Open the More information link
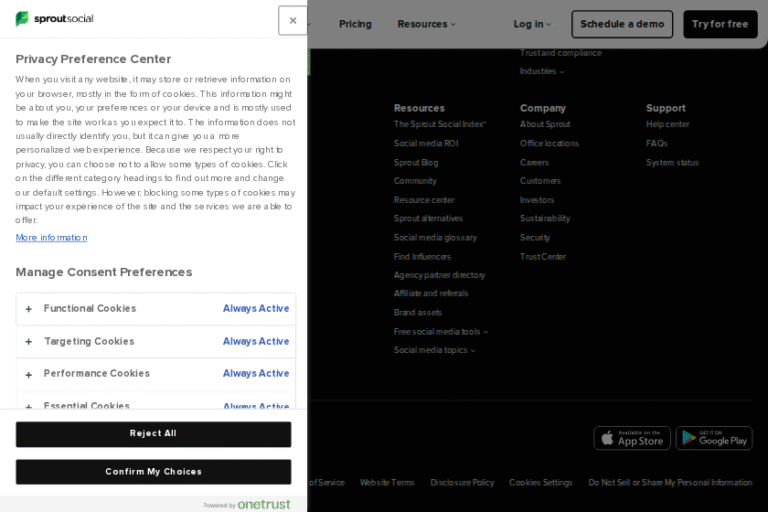 coord(51,238)
